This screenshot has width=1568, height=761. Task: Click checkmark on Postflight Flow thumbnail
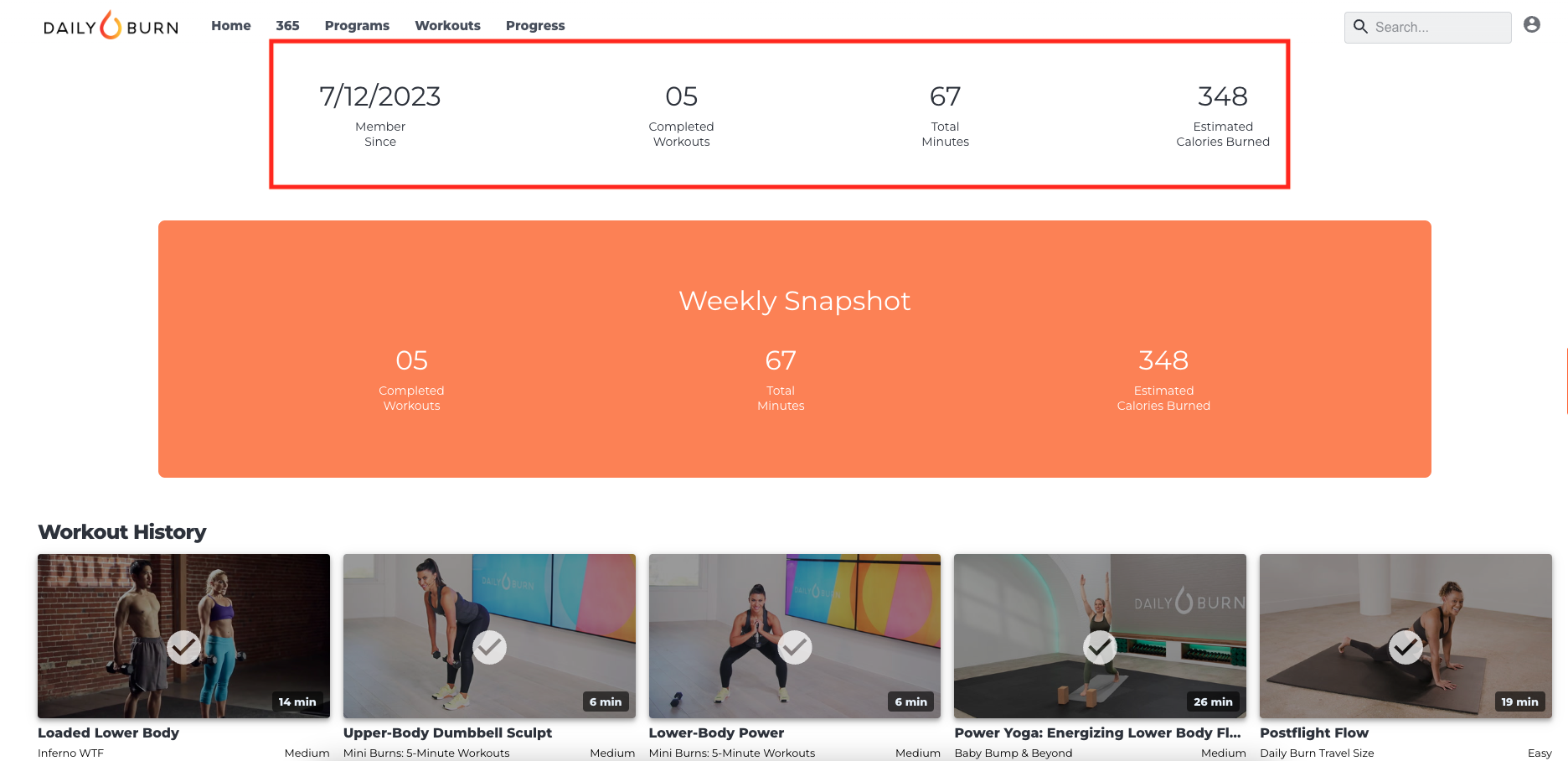[1406, 647]
